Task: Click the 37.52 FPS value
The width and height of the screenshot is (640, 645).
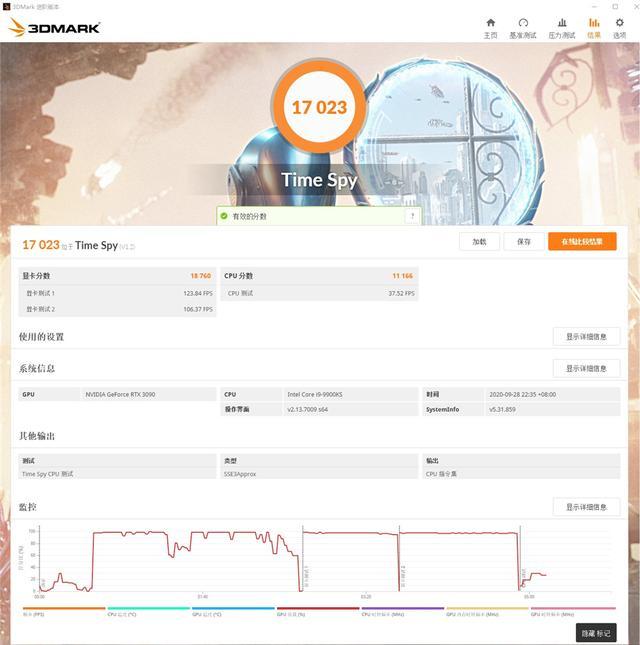Action: click(x=401, y=293)
